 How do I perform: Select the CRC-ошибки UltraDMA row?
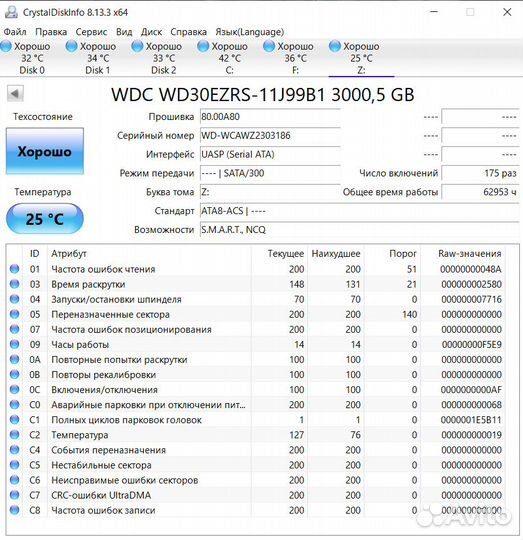(256, 495)
